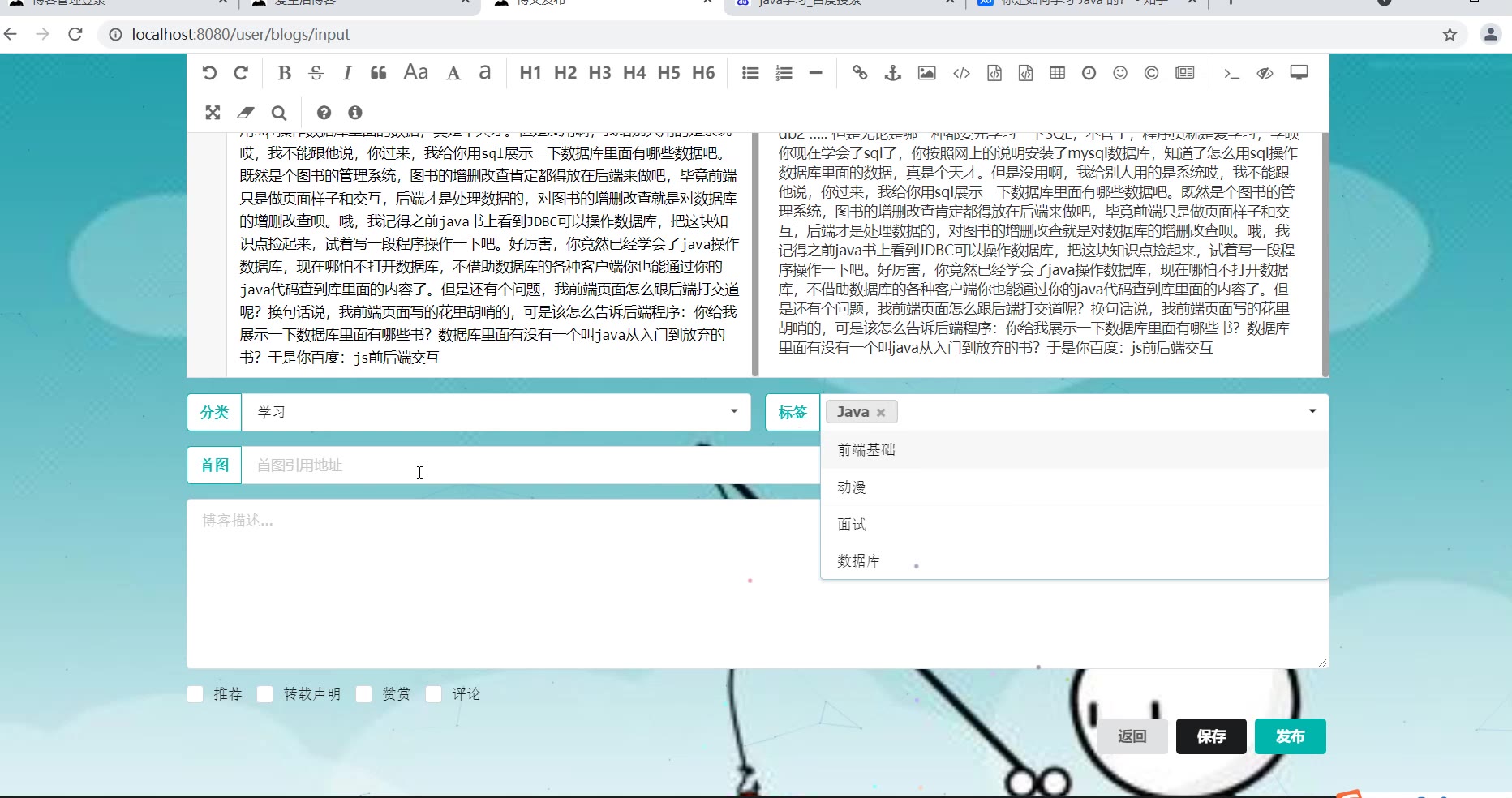Select 面试 from the tag list
The image size is (1512, 798).
click(1074, 525)
